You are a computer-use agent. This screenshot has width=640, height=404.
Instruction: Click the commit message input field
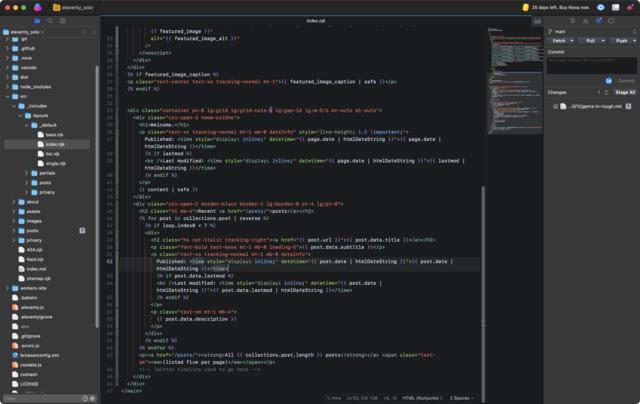coord(592,65)
